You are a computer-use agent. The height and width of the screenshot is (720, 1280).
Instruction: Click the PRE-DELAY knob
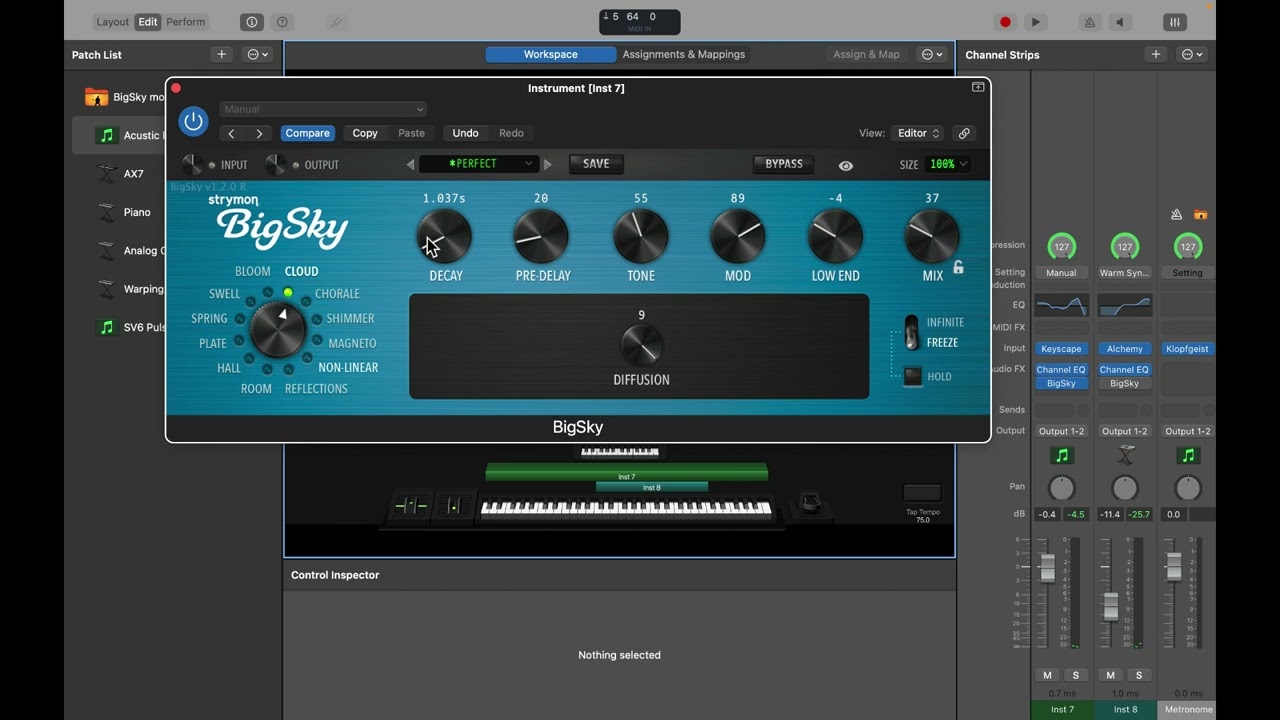[541, 236]
